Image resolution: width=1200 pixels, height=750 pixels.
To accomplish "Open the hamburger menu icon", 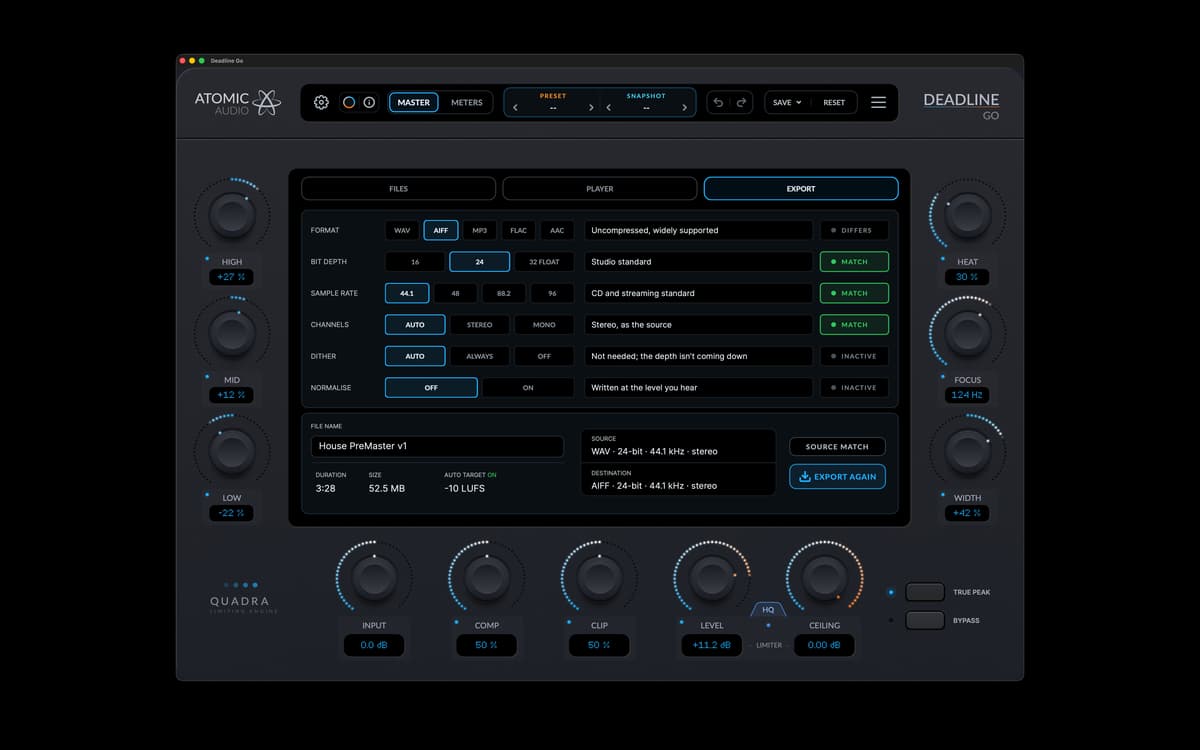I will (x=878, y=102).
